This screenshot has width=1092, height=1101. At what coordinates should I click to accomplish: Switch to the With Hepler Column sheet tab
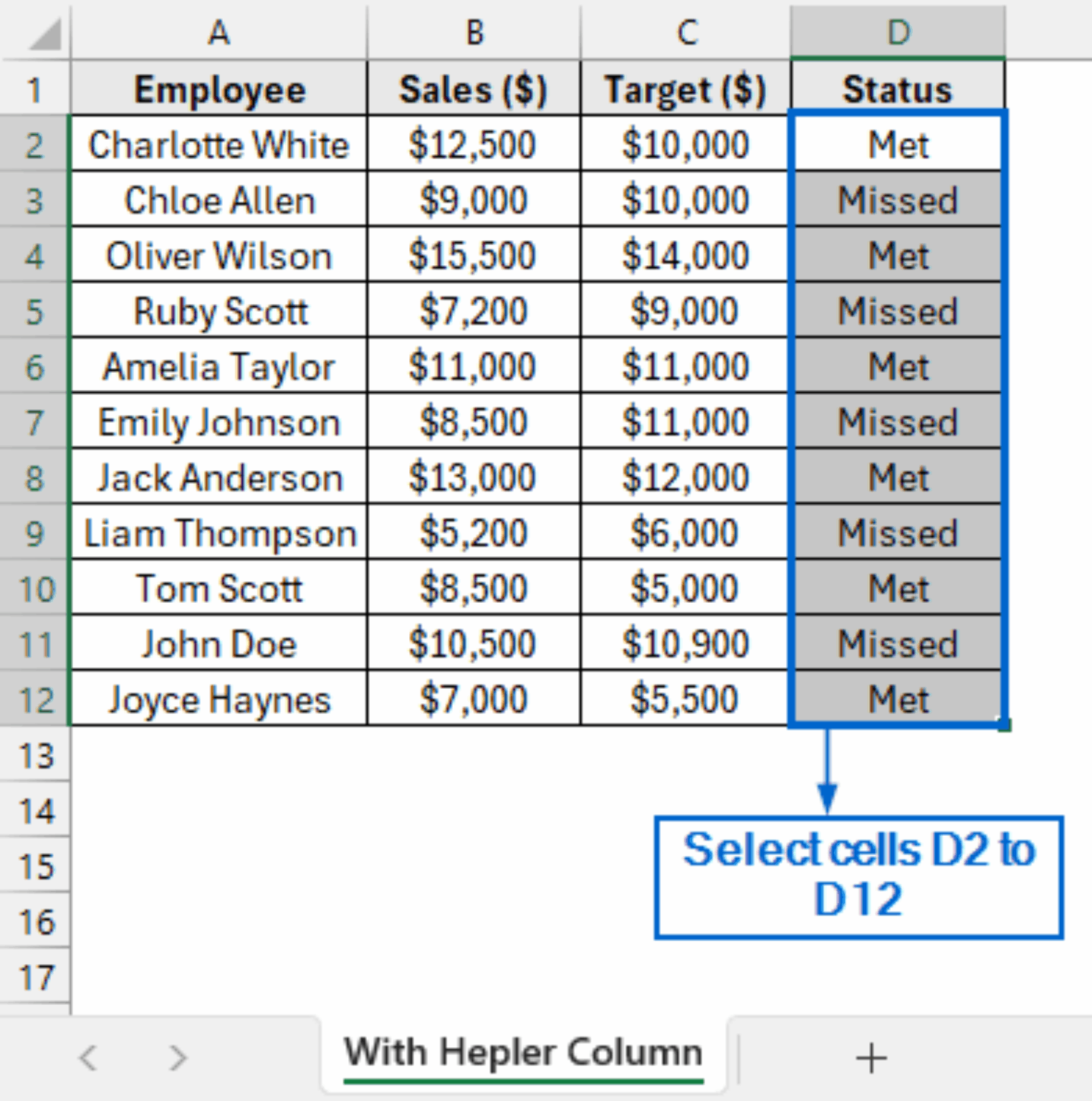tap(522, 1052)
